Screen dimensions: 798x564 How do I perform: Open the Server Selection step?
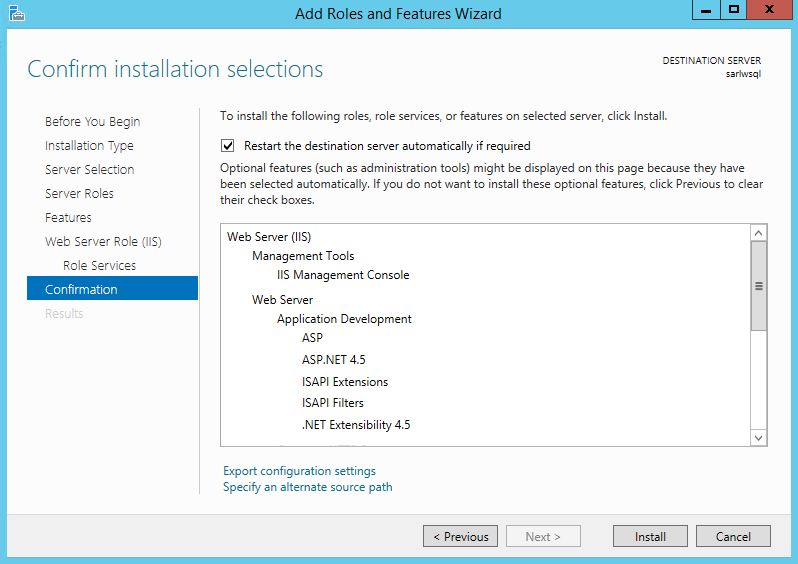pyautogui.click(x=89, y=170)
